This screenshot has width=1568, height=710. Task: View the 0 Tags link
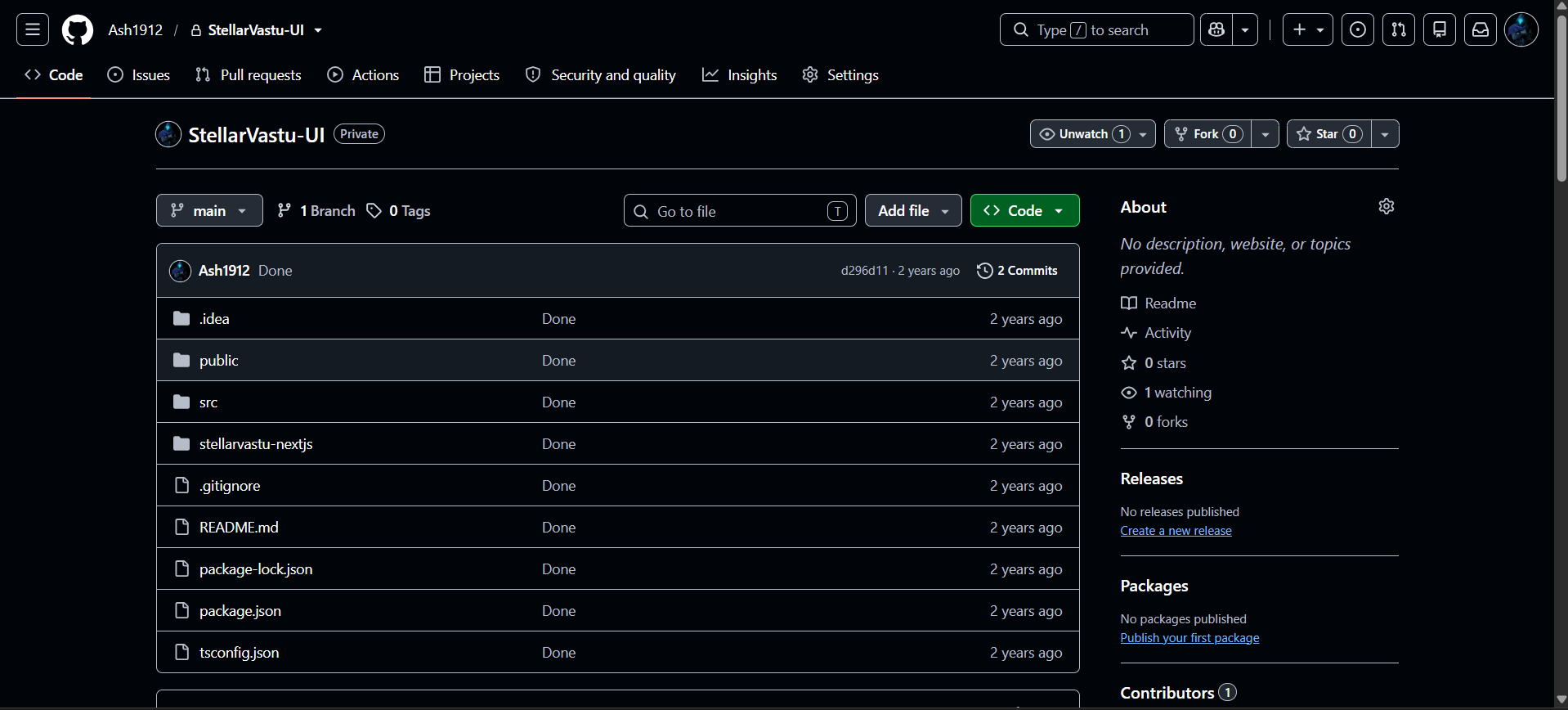[398, 211]
